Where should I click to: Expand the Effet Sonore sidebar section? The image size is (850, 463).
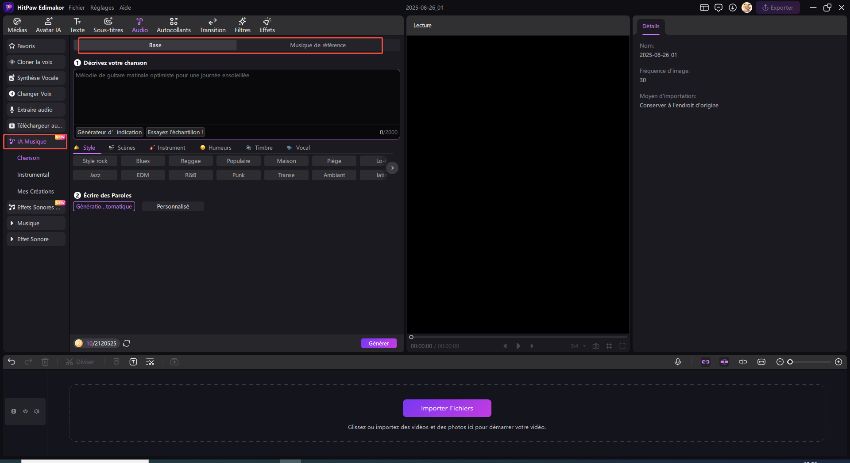pyautogui.click(x=35, y=239)
